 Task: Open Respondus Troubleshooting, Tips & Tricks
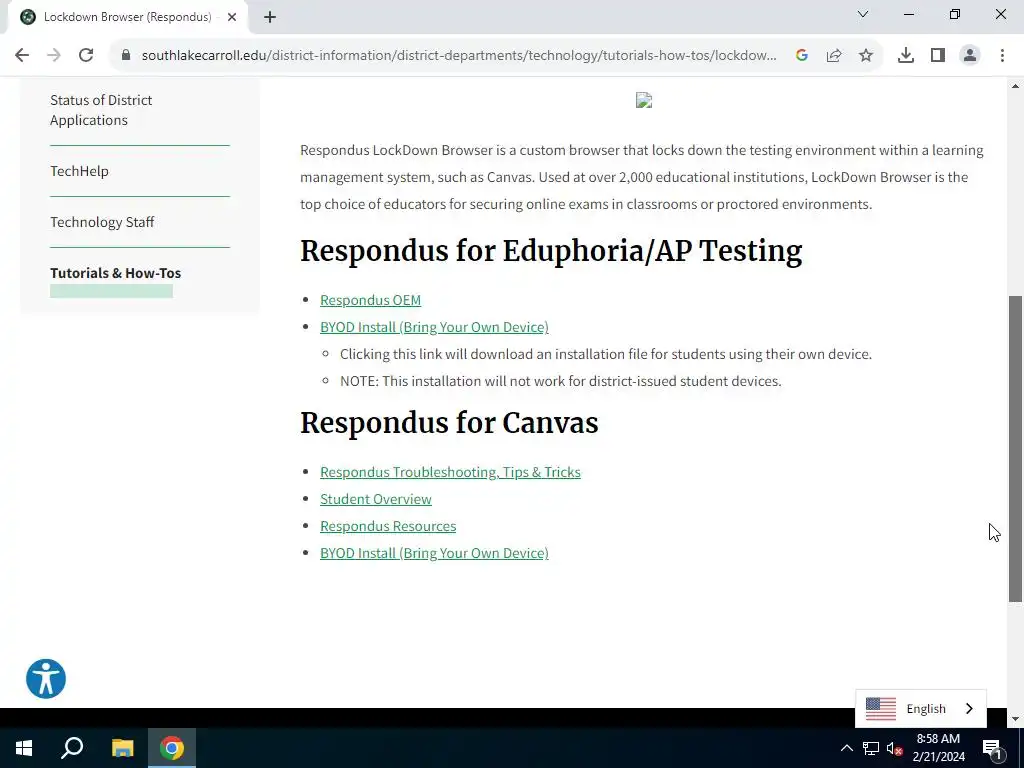click(450, 472)
